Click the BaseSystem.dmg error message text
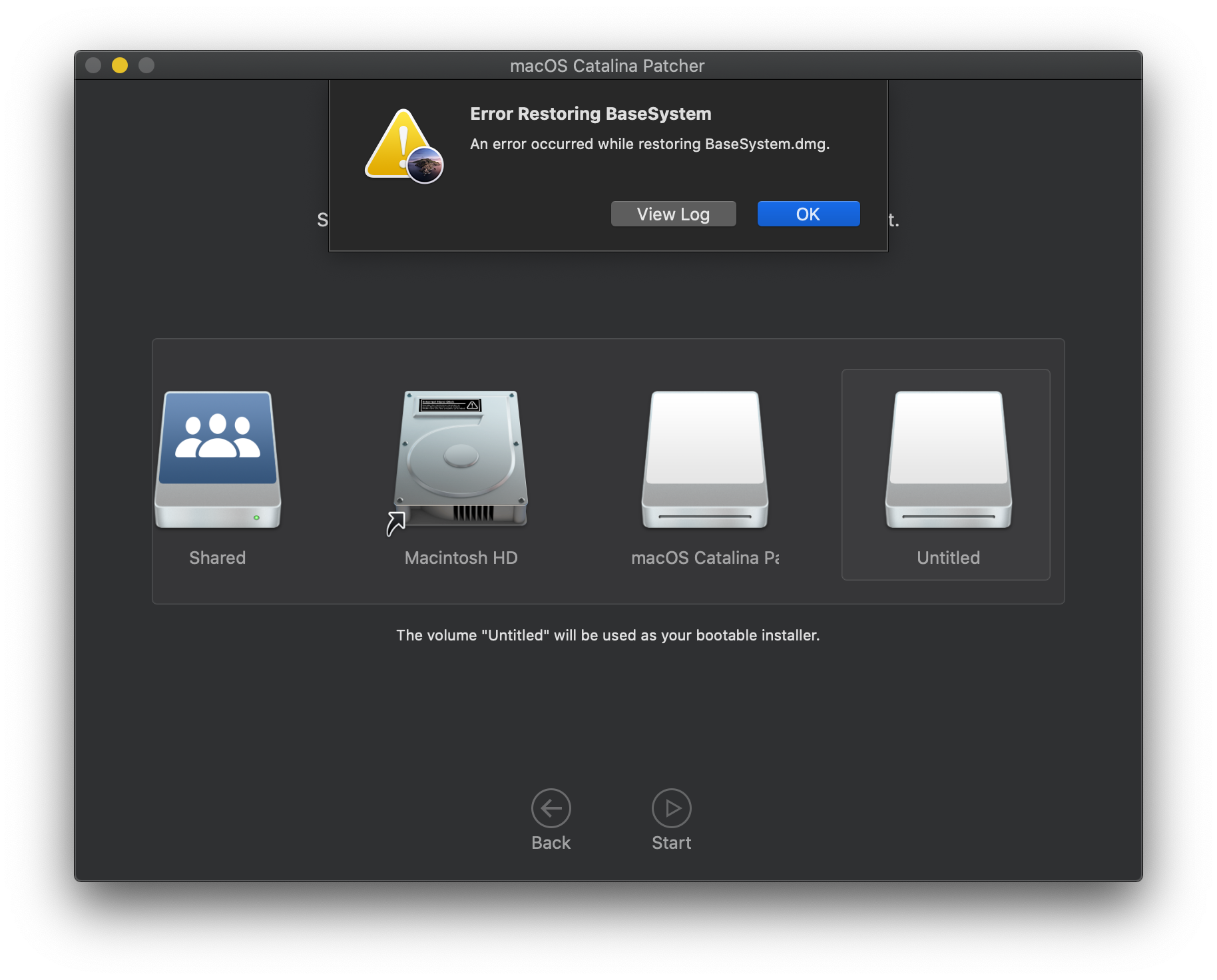This screenshot has height=980, width=1217. (650, 144)
